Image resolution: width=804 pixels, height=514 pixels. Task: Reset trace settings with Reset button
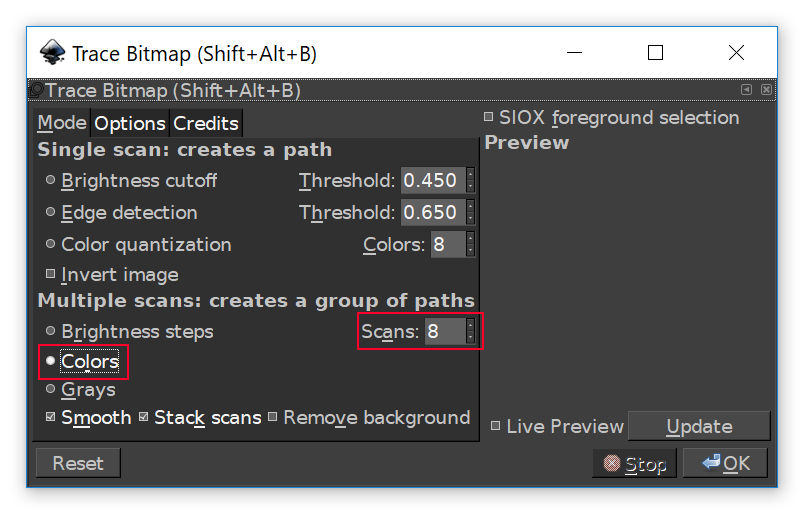tap(78, 463)
